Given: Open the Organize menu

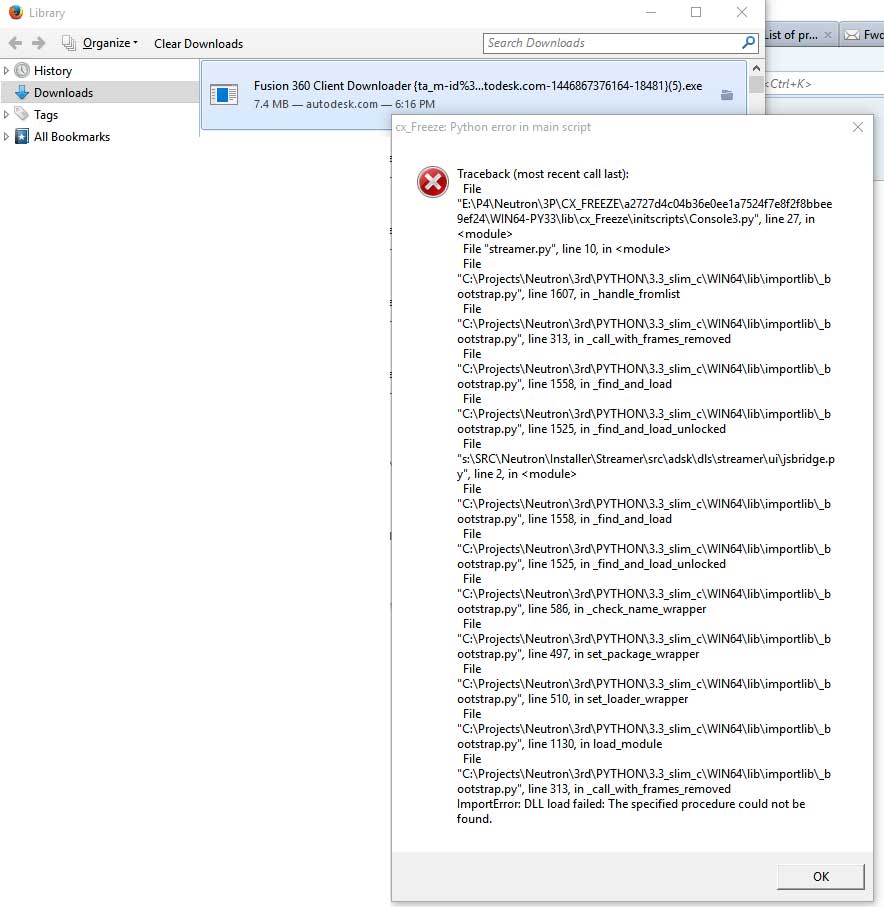Looking at the screenshot, I should (110, 43).
